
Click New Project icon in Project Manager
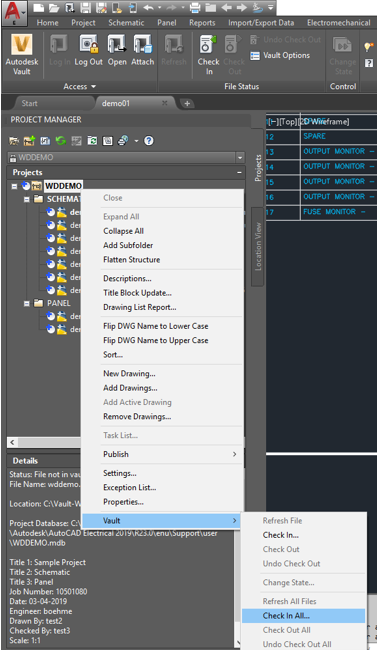click(x=29, y=141)
